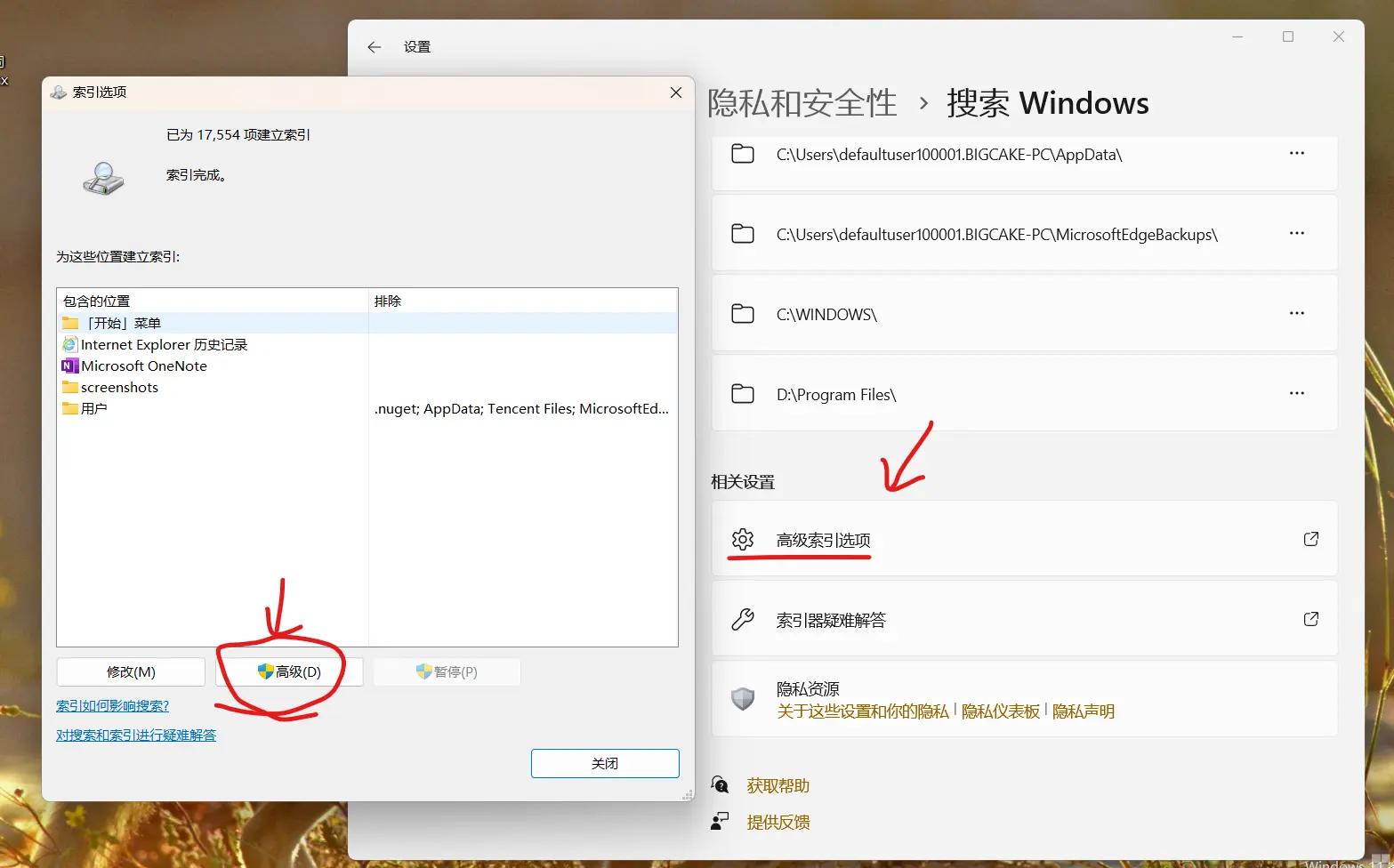Open the 提供反馈 link

pos(778,823)
